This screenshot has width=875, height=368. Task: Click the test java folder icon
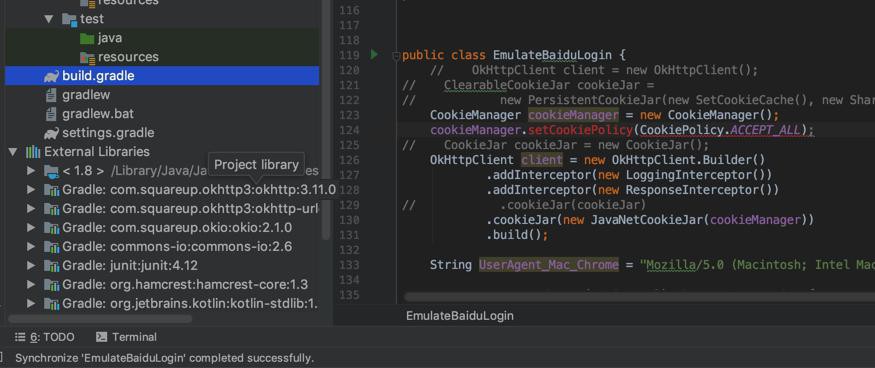coord(87,38)
